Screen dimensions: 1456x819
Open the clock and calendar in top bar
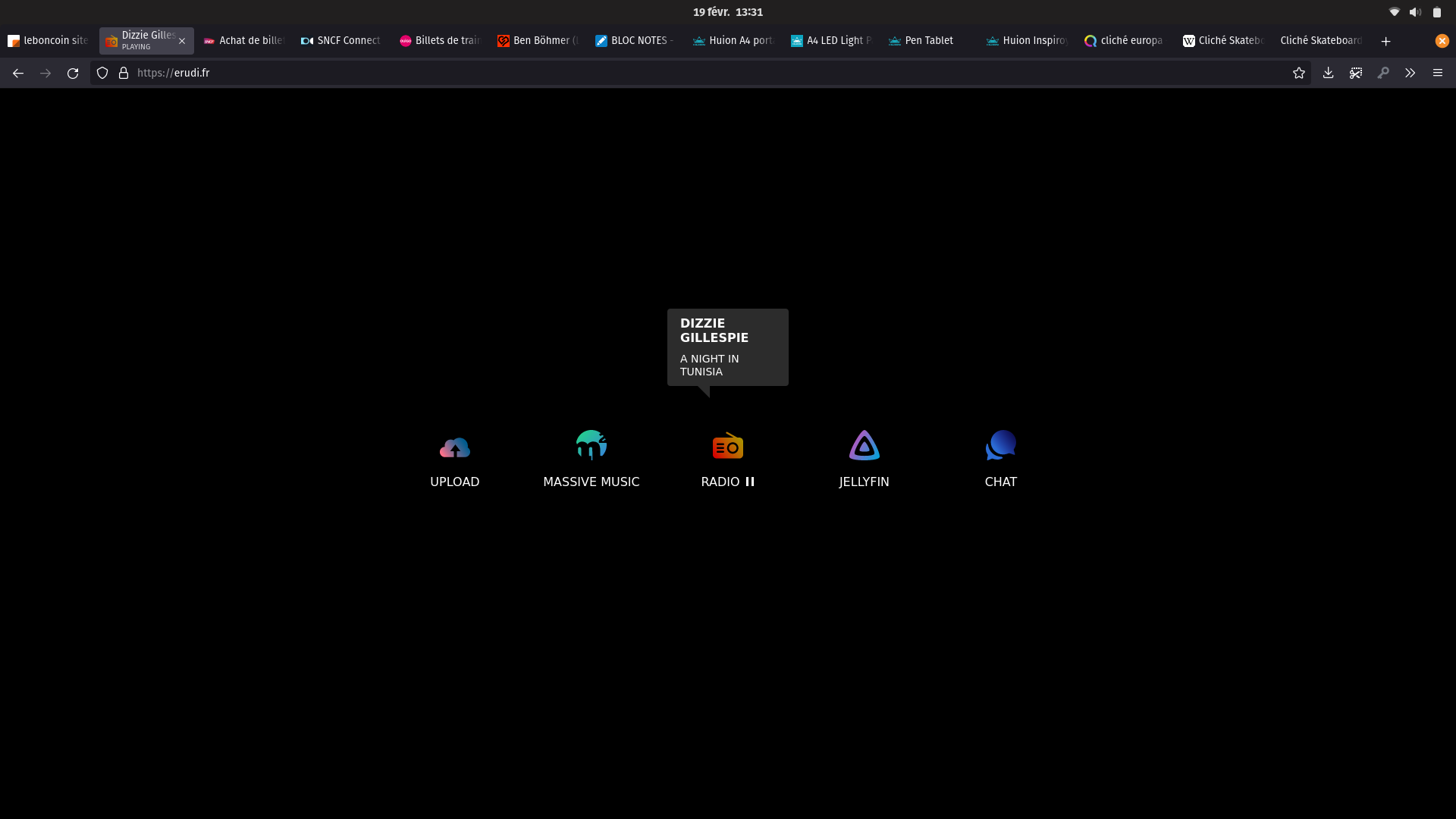click(x=727, y=12)
